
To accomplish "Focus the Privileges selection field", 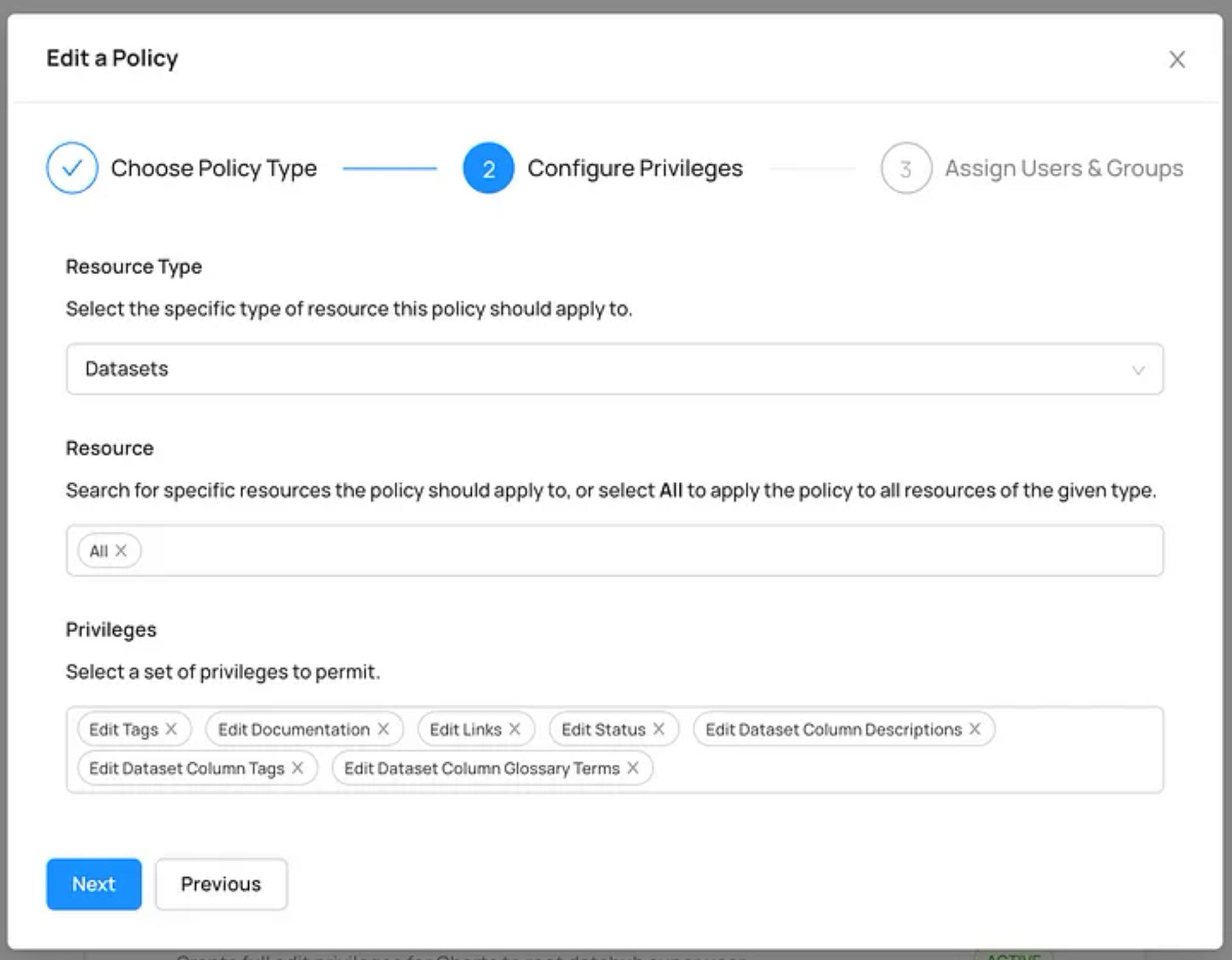I will pos(615,750).
